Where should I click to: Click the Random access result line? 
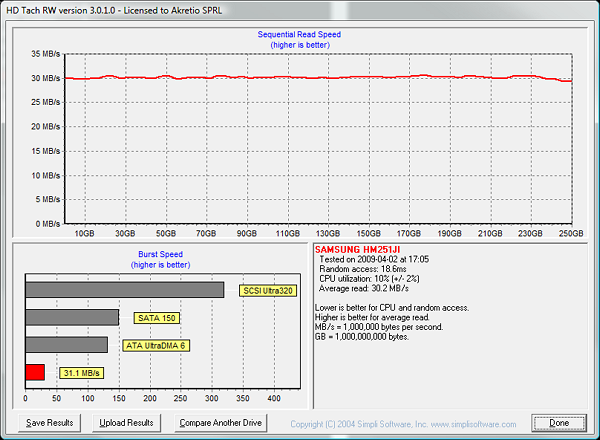[363, 269]
